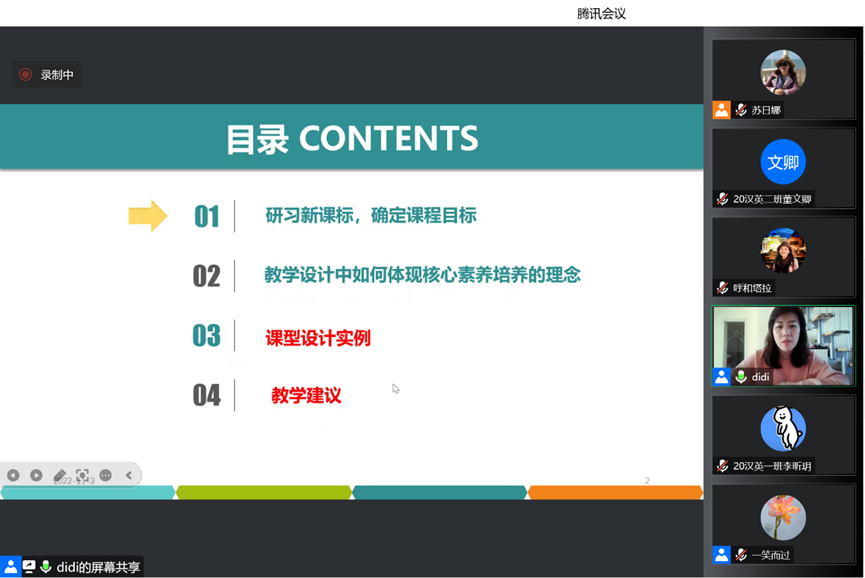This screenshot has width=865, height=578.
Task: Click didi's active green microphone icon
Action: tap(741, 377)
